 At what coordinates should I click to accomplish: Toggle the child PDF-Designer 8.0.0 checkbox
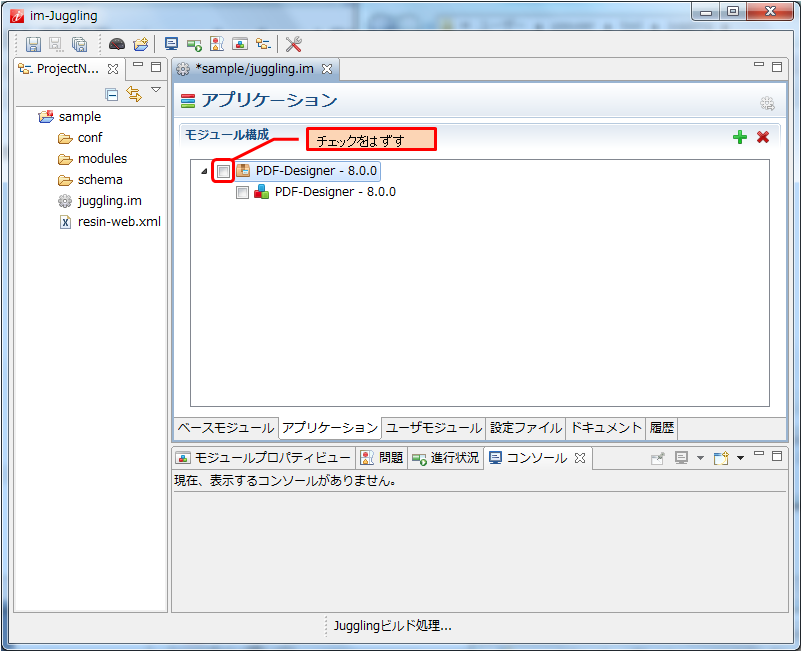[242, 192]
